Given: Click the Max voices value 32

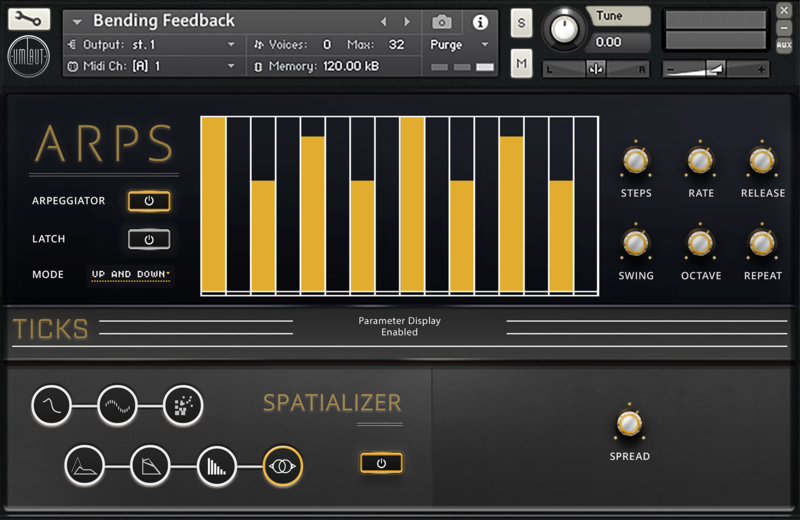Looking at the screenshot, I should [x=396, y=45].
